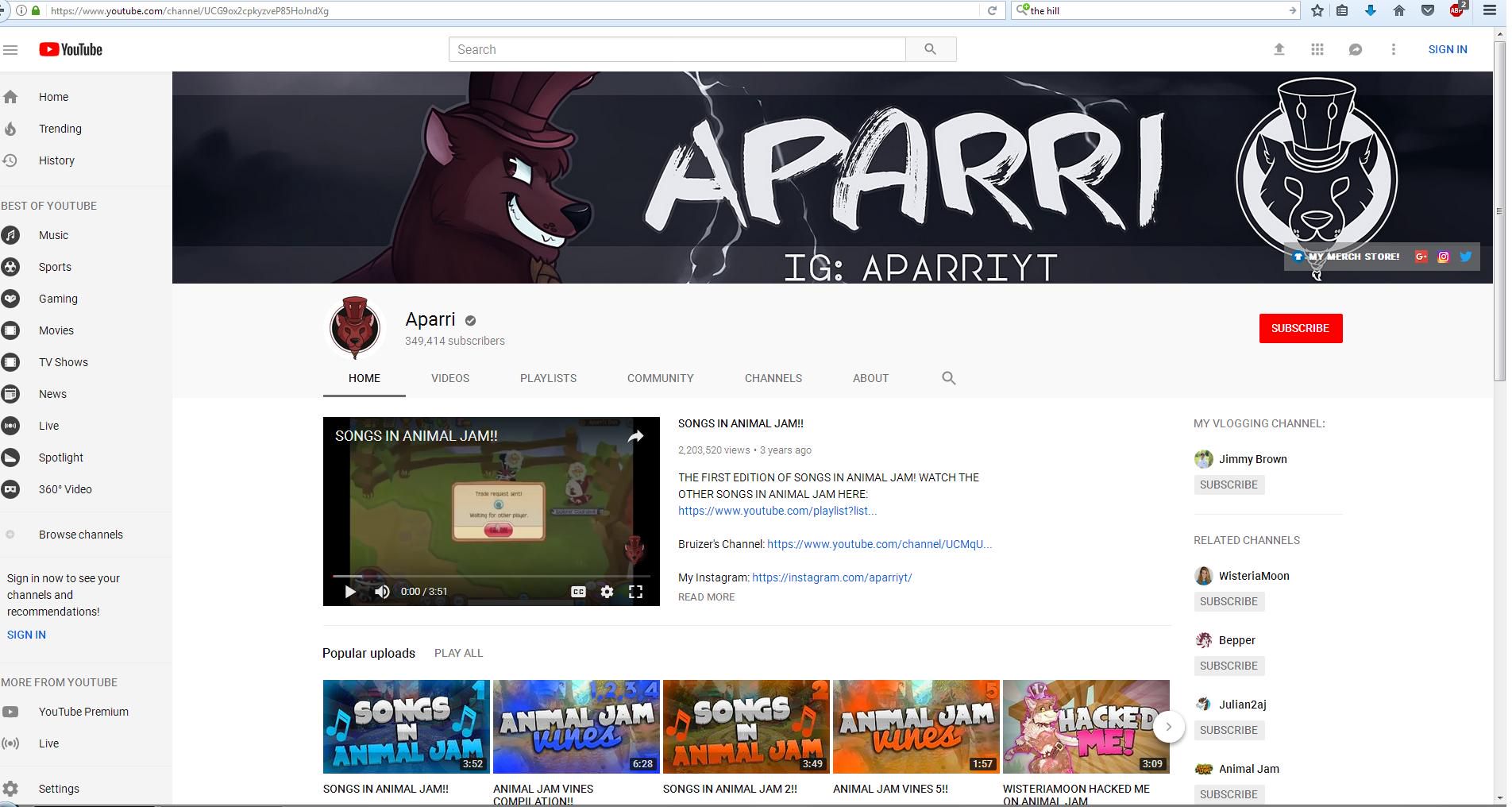The image size is (1512, 807).
Task: Open Bruizer's Channel link
Action: coord(879,544)
